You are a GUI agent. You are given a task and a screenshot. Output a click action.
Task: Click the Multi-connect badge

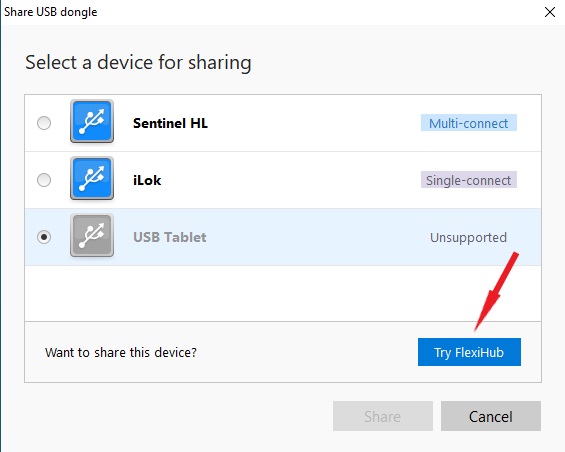[469, 123]
